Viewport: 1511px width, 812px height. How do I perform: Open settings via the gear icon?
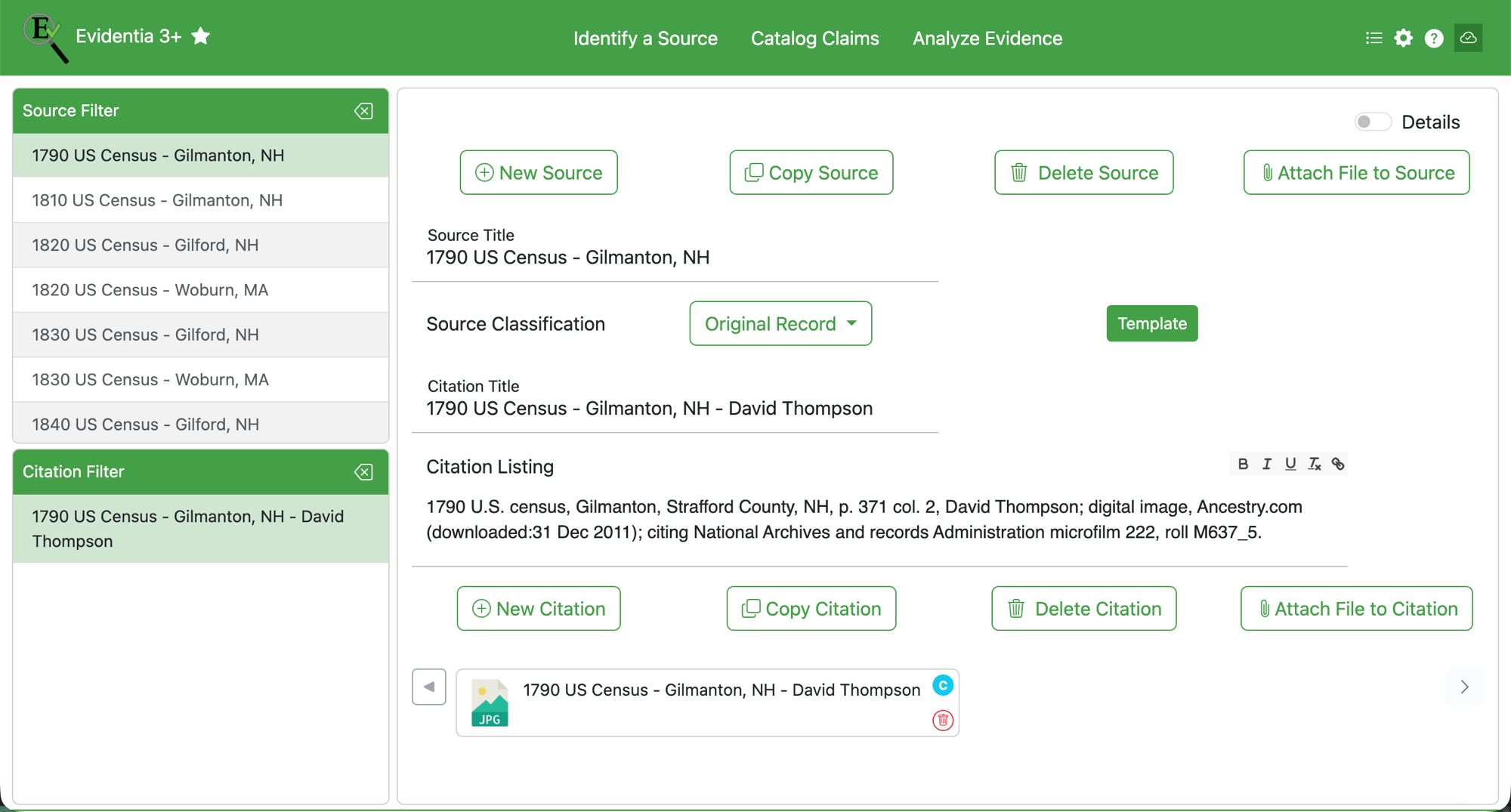[1404, 38]
